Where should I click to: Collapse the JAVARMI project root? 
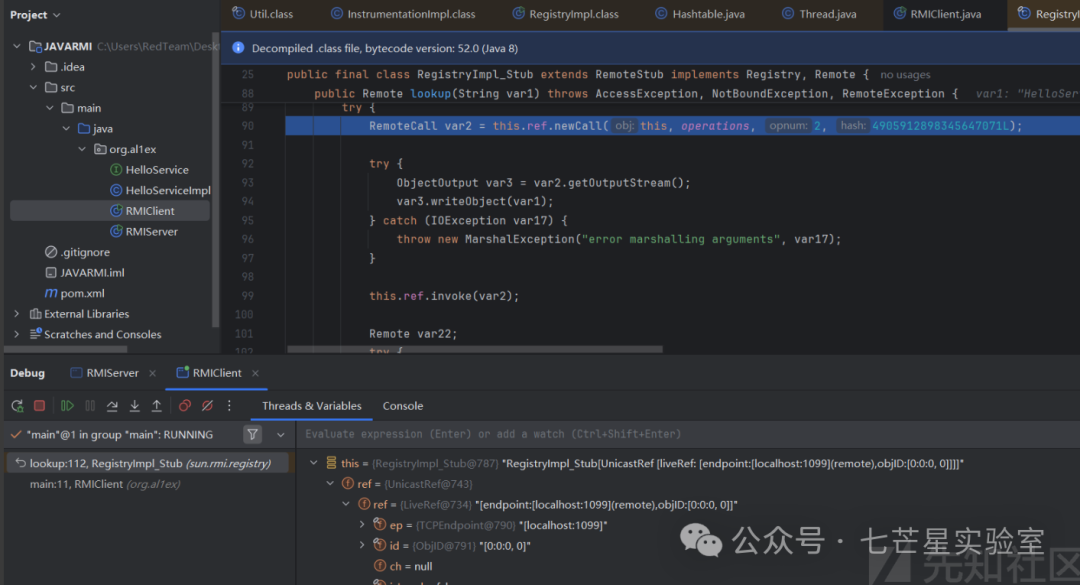pos(17,46)
